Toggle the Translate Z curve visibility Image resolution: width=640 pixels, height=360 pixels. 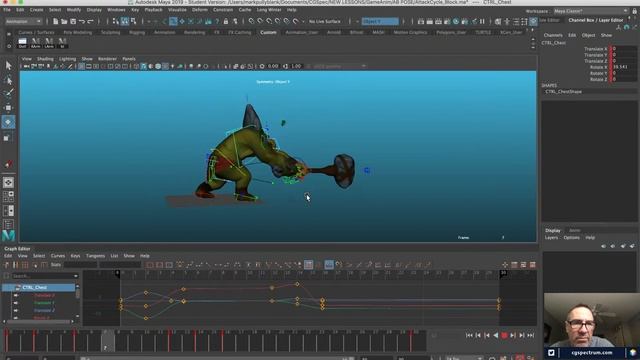coord(16,310)
